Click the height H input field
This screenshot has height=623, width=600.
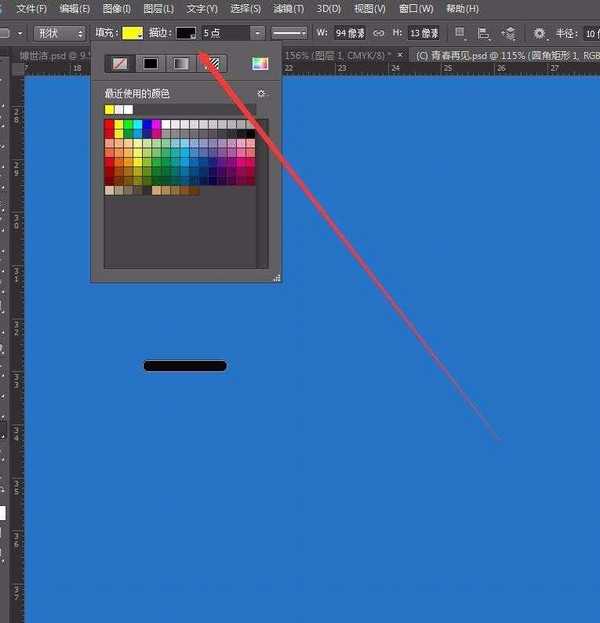point(423,33)
